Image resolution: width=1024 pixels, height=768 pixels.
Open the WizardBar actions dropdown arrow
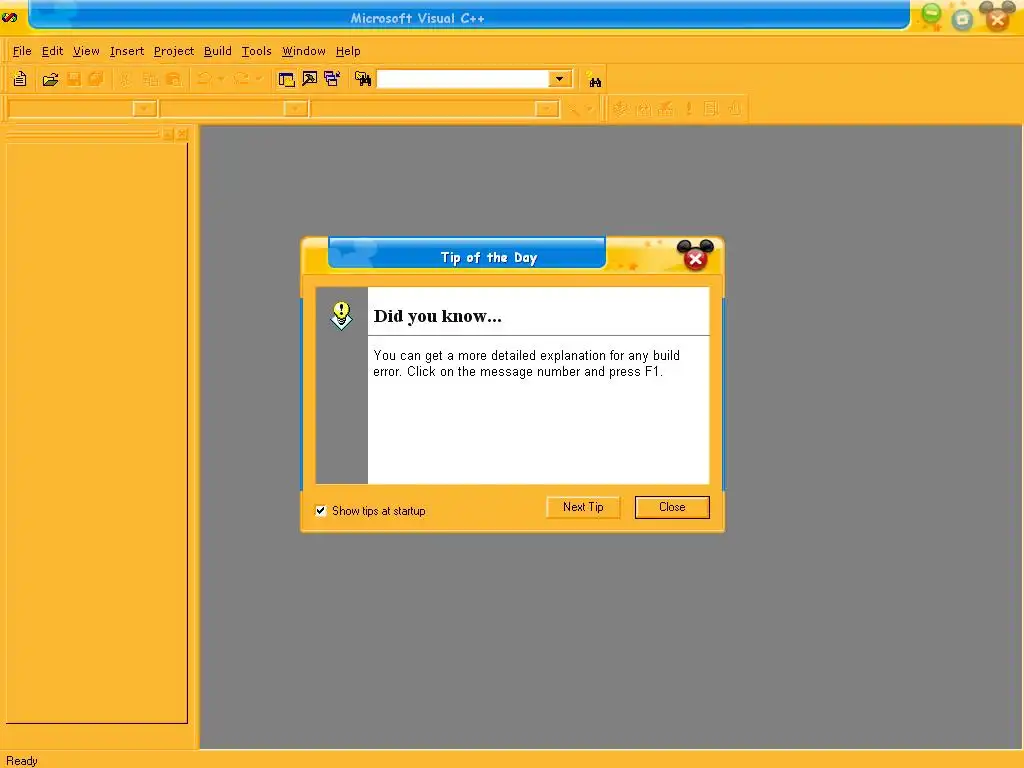point(588,109)
